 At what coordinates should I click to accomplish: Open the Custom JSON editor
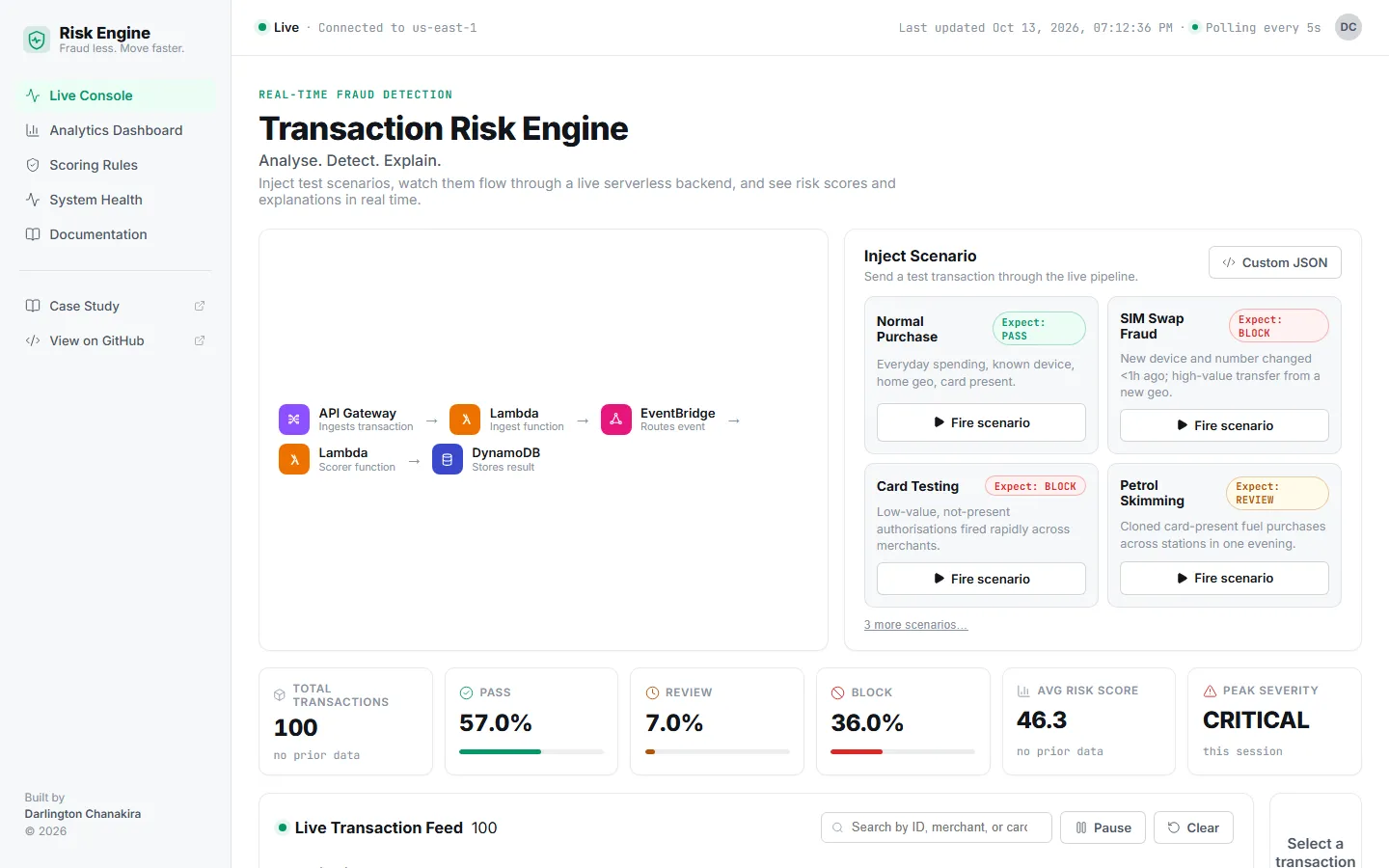click(1275, 262)
